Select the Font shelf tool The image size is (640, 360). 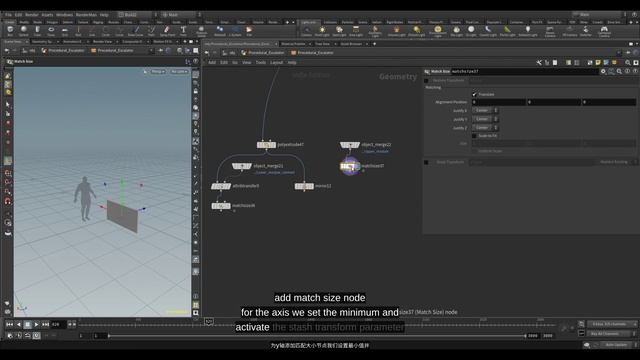[x=183, y=31]
